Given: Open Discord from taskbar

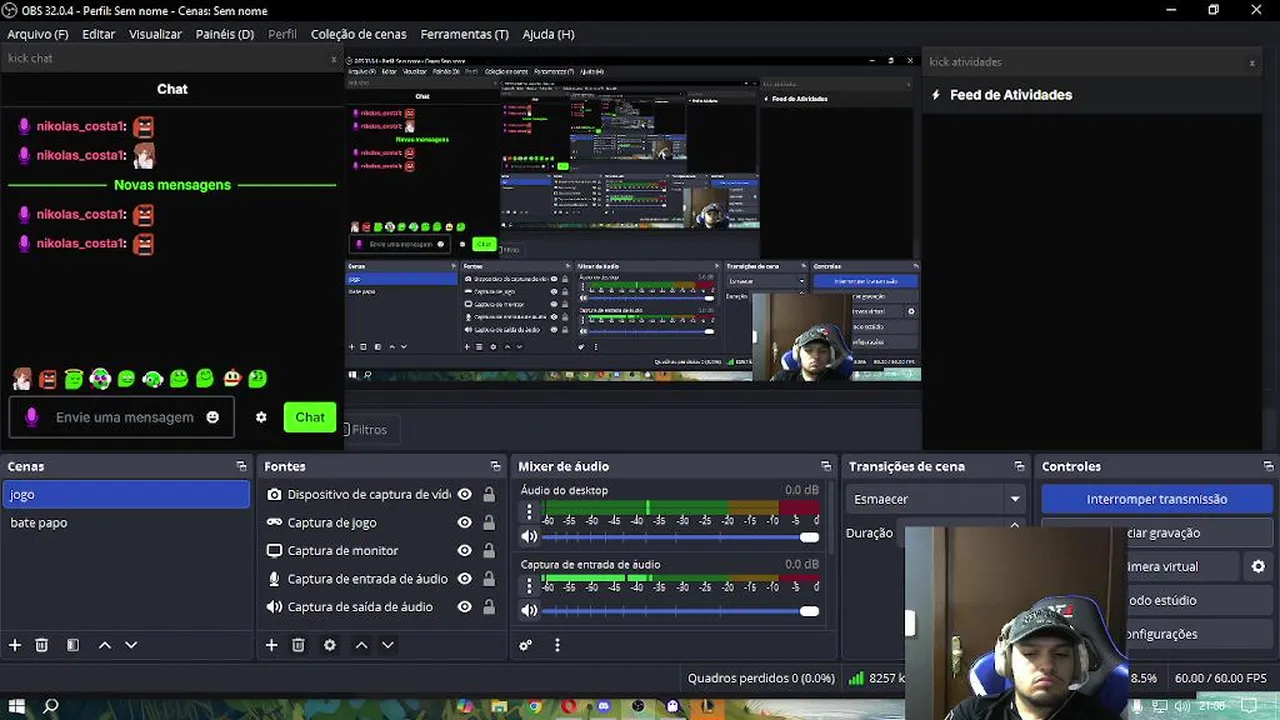Looking at the screenshot, I should (603, 707).
